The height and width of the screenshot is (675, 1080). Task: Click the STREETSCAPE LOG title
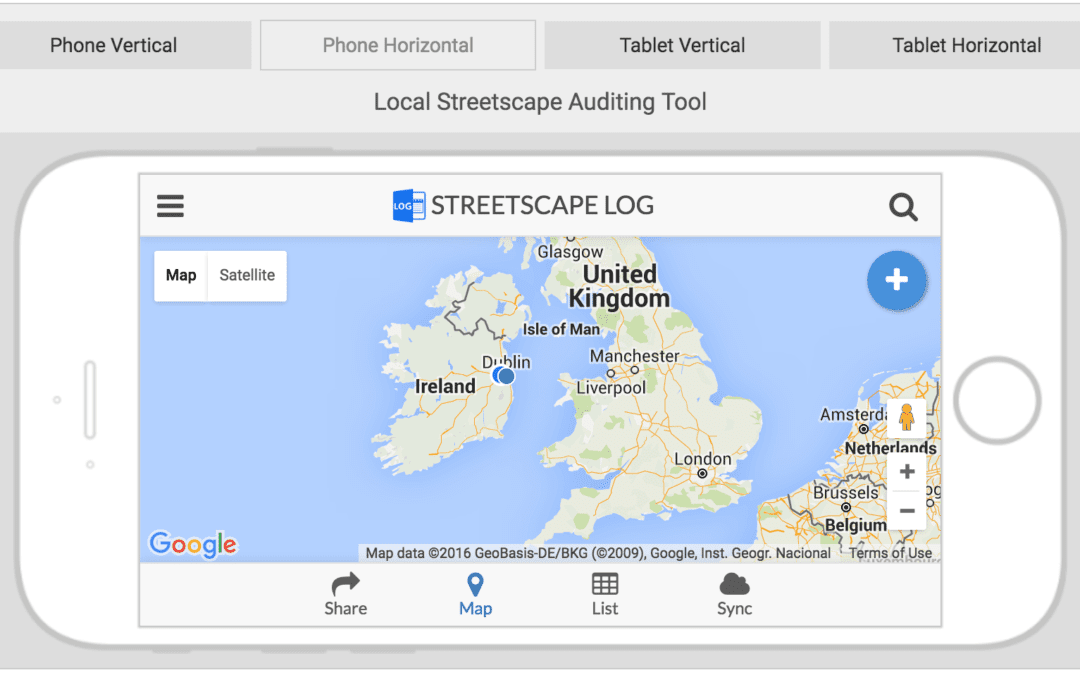542,205
